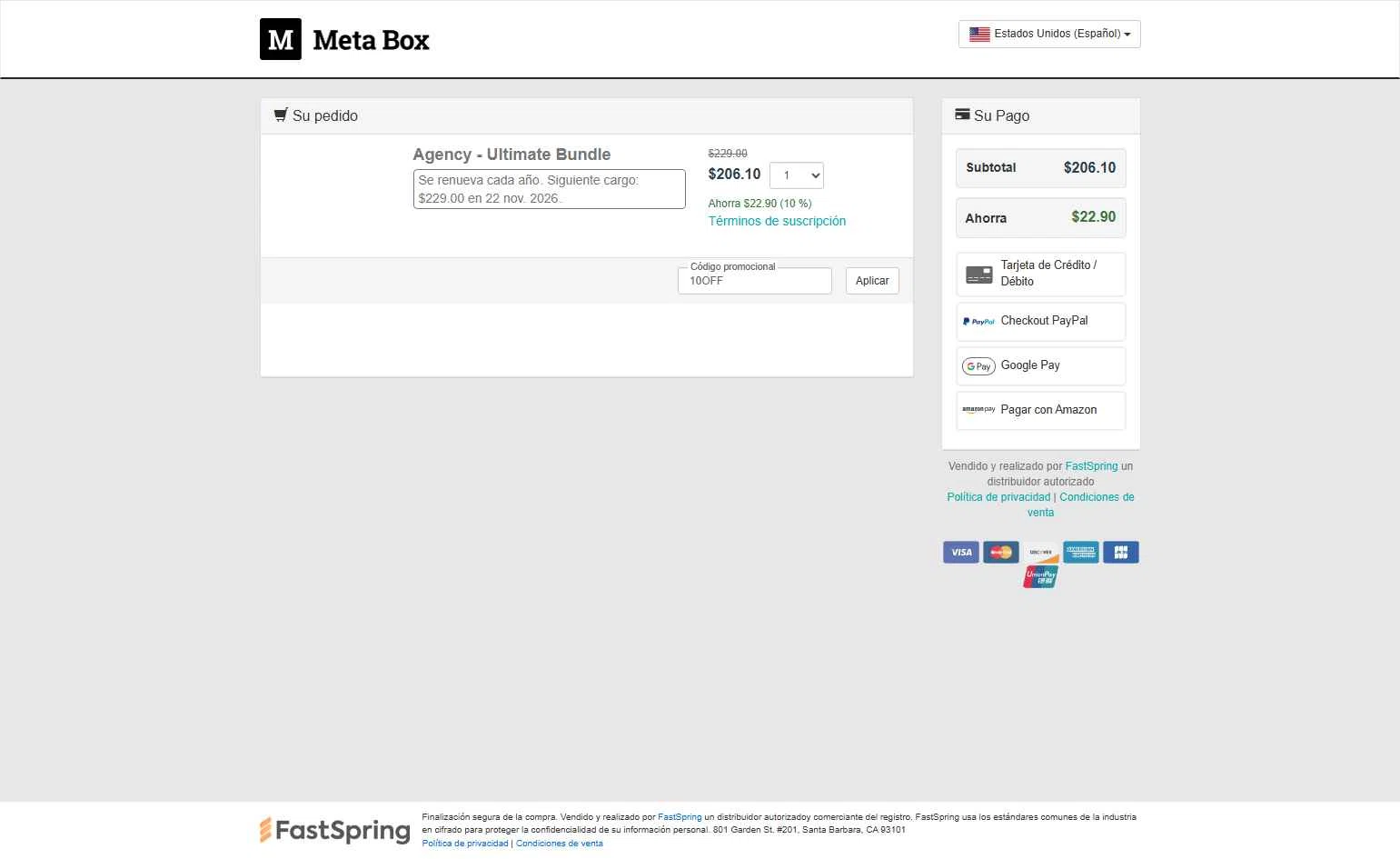
Task: Click the Discover card icon
Action: (1041, 552)
